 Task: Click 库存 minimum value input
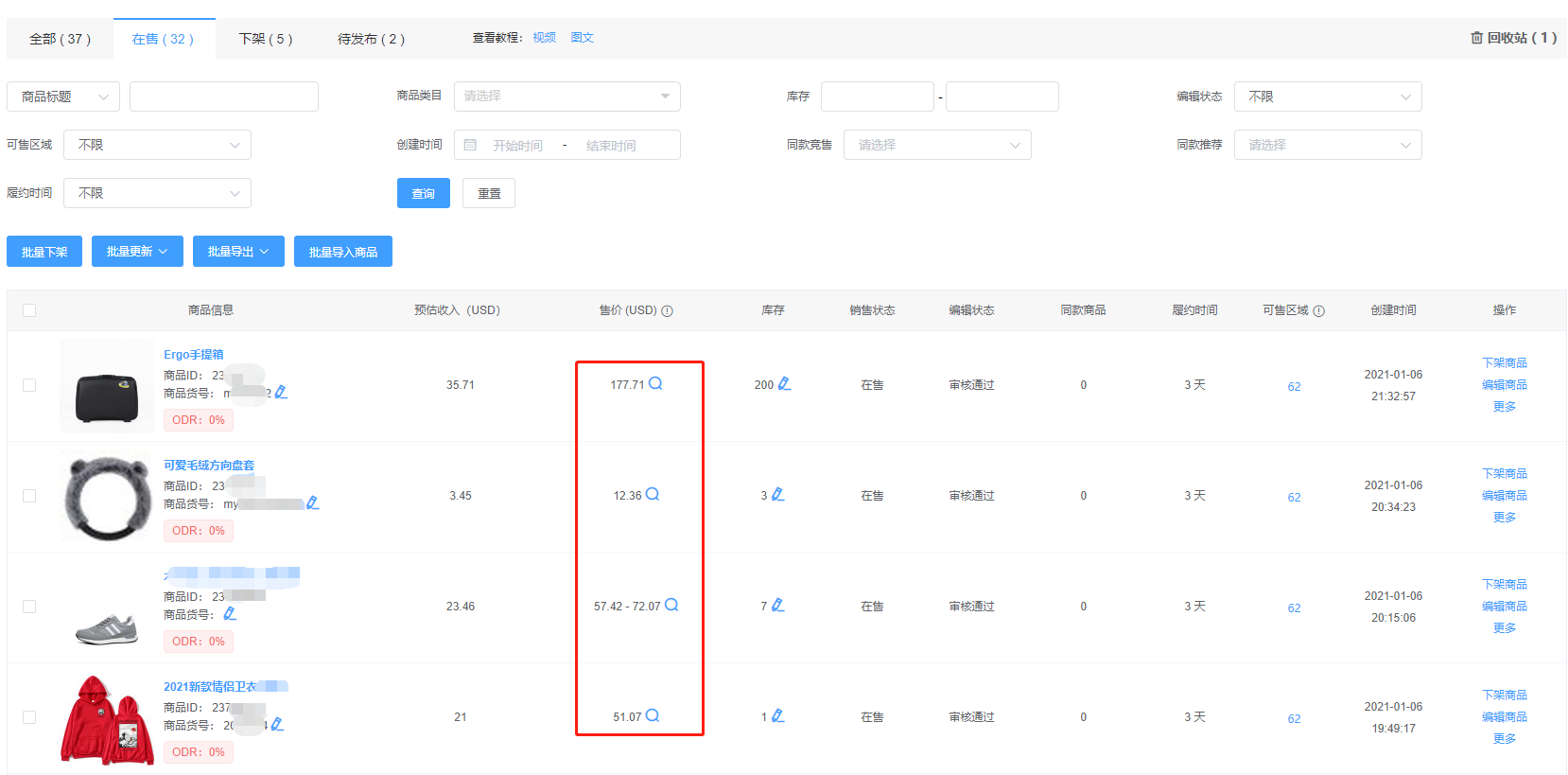point(878,97)
